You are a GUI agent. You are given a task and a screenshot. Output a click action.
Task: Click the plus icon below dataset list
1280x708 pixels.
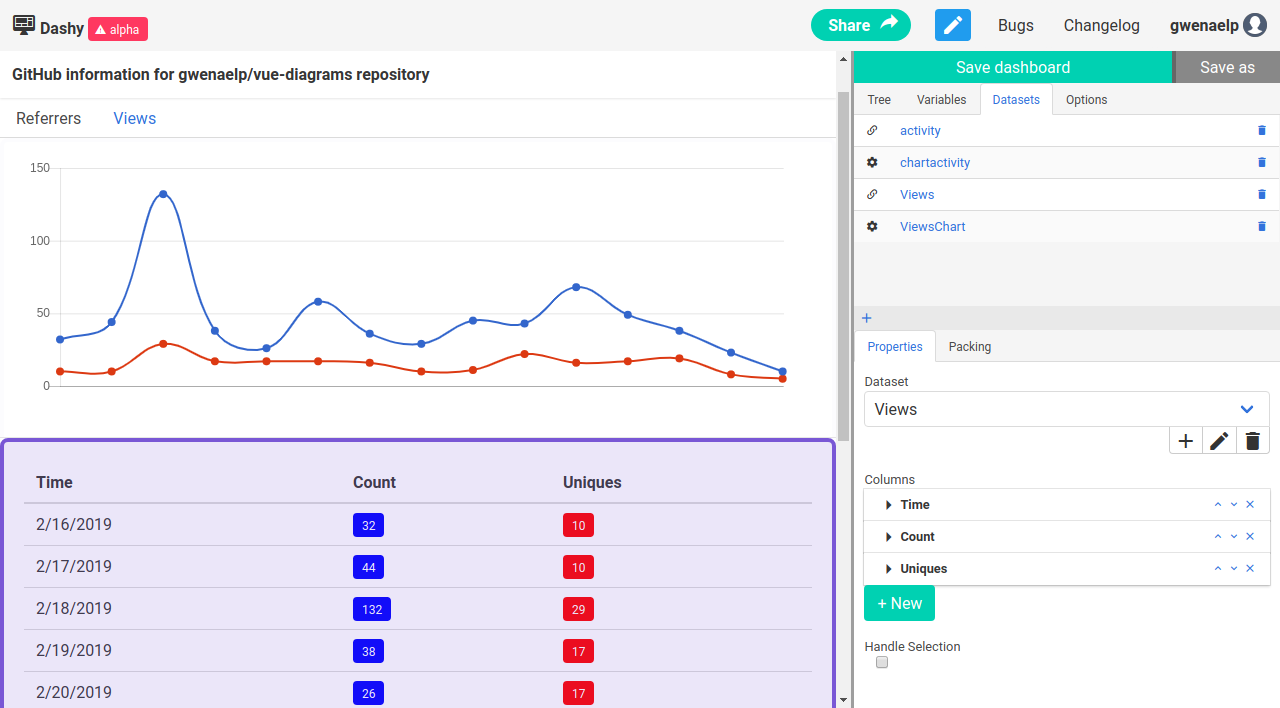pyautogui.click(x=866, y=318)
